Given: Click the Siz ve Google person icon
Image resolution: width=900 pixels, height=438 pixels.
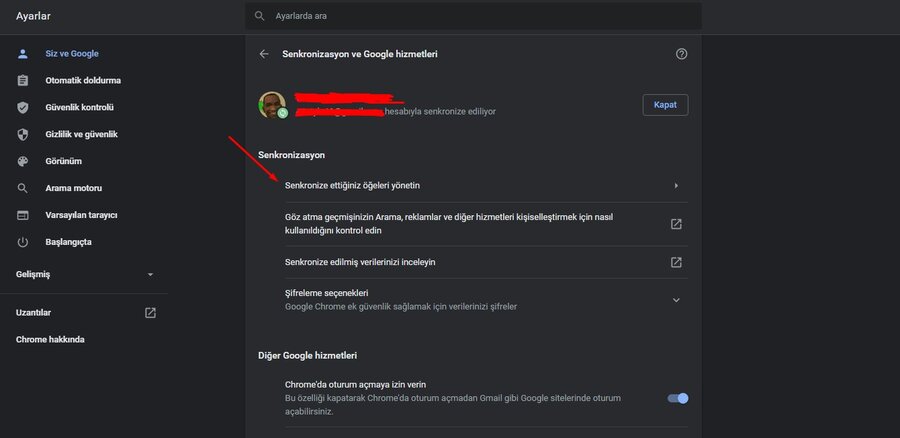Looking at the screenshot, I should pyautogui.click(x=23, y=54).
